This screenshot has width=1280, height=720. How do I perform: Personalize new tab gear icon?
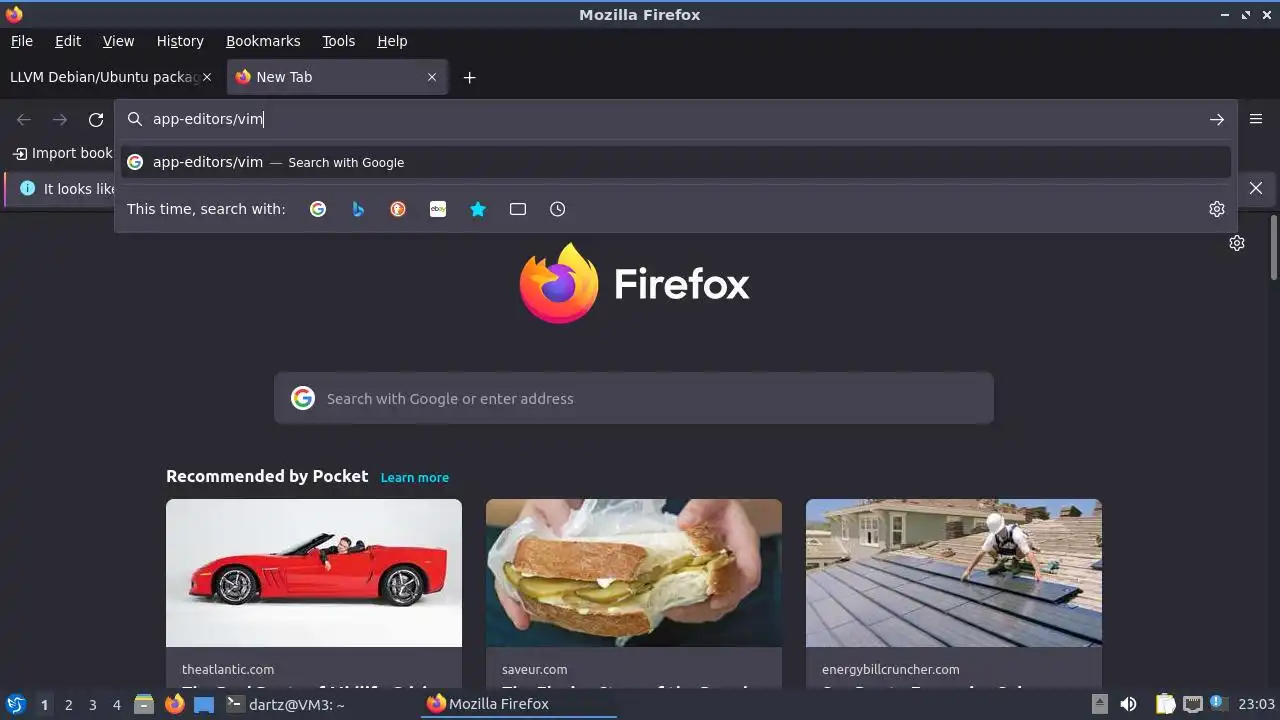[1237, 243]
